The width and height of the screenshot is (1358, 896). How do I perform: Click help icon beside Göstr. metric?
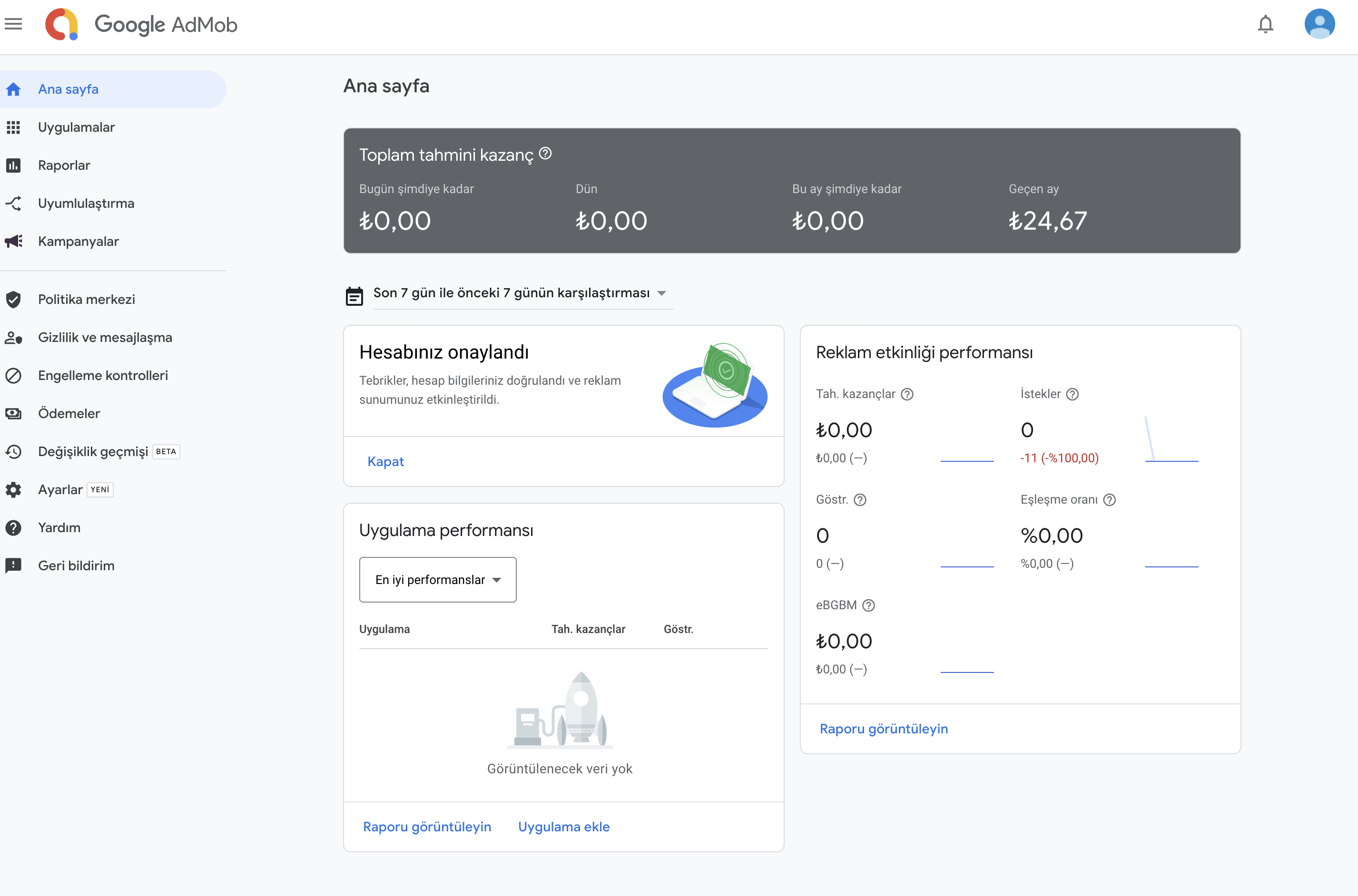[860, 500]
